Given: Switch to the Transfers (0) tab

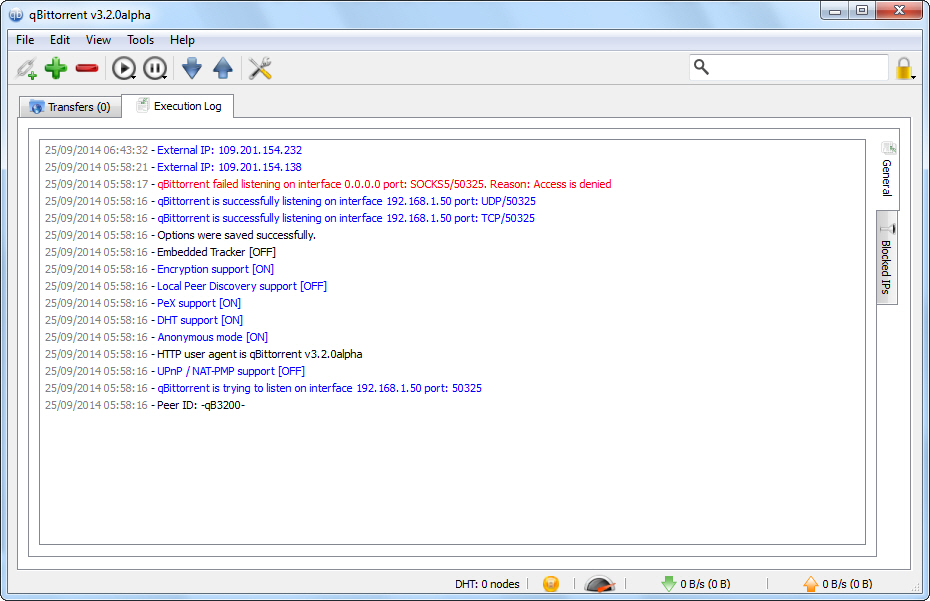Looking at the screenshot, I should (x=70, y=107).
